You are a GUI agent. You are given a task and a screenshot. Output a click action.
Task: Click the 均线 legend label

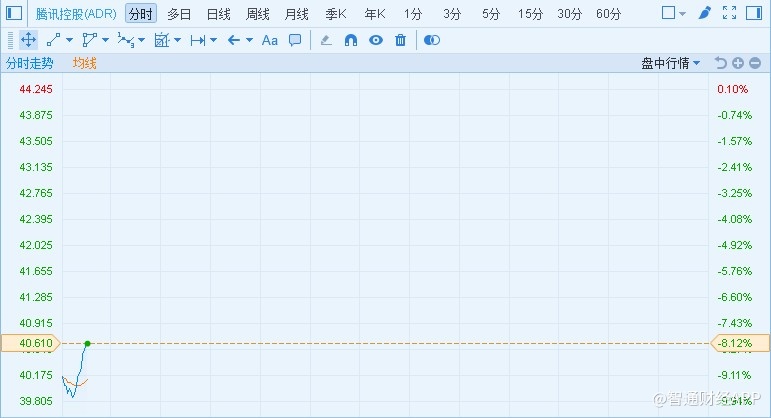point(85,63)
